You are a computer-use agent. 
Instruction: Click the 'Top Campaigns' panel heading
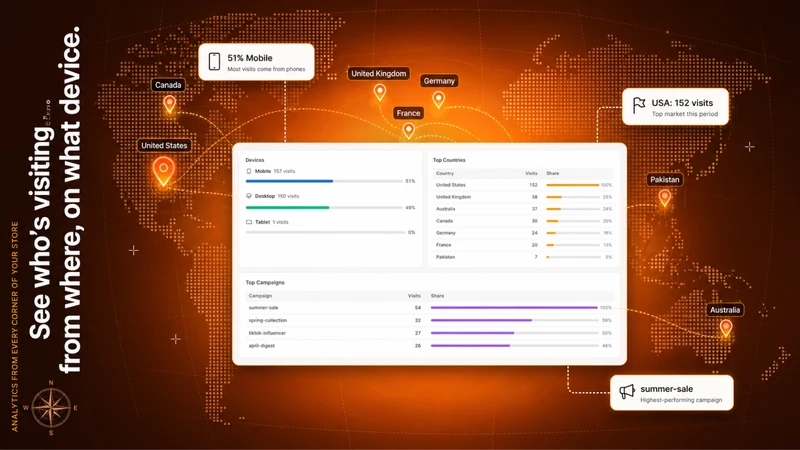coord(265,283)
